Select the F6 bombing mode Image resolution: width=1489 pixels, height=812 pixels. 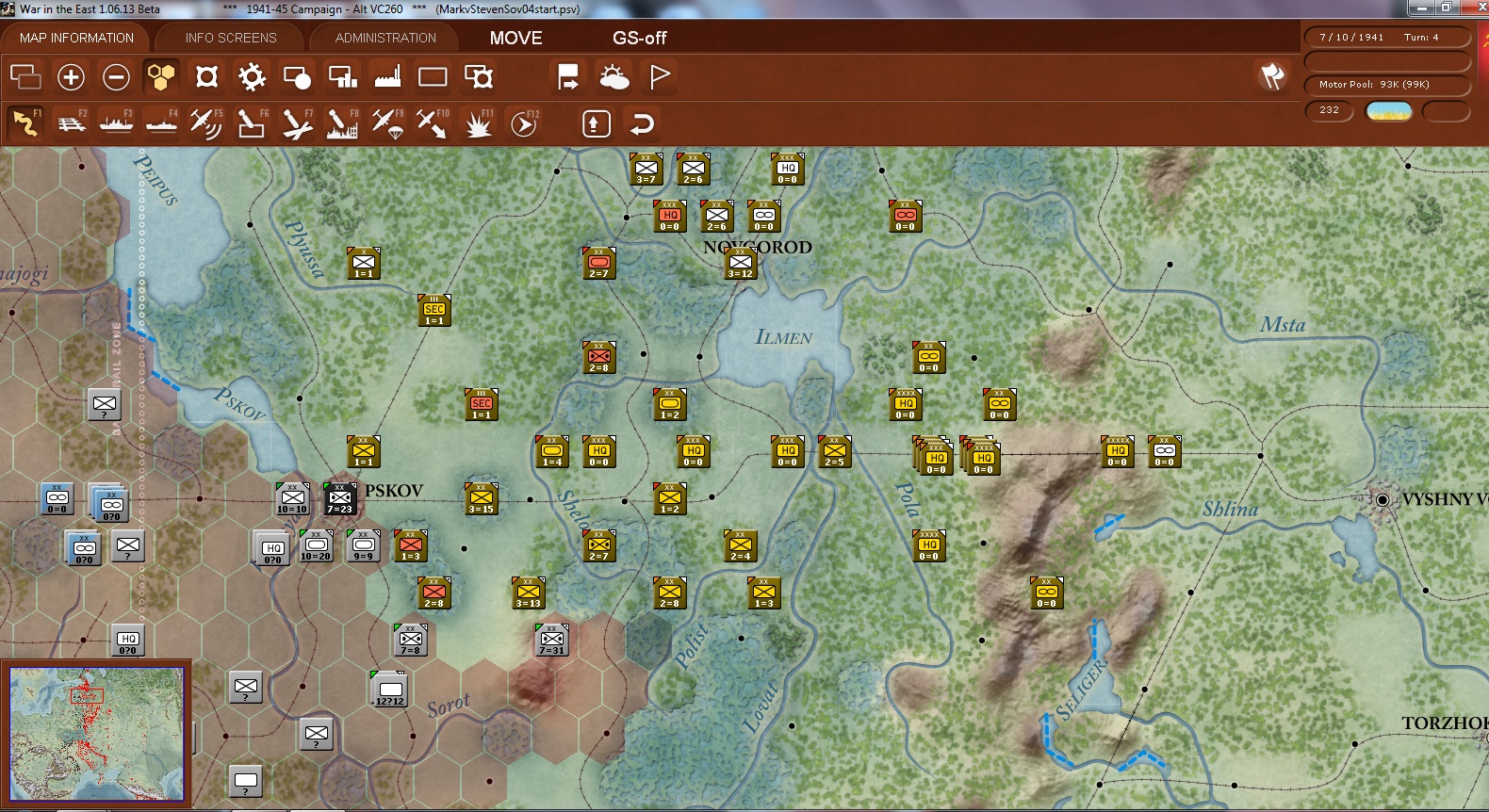click(252, 122)
